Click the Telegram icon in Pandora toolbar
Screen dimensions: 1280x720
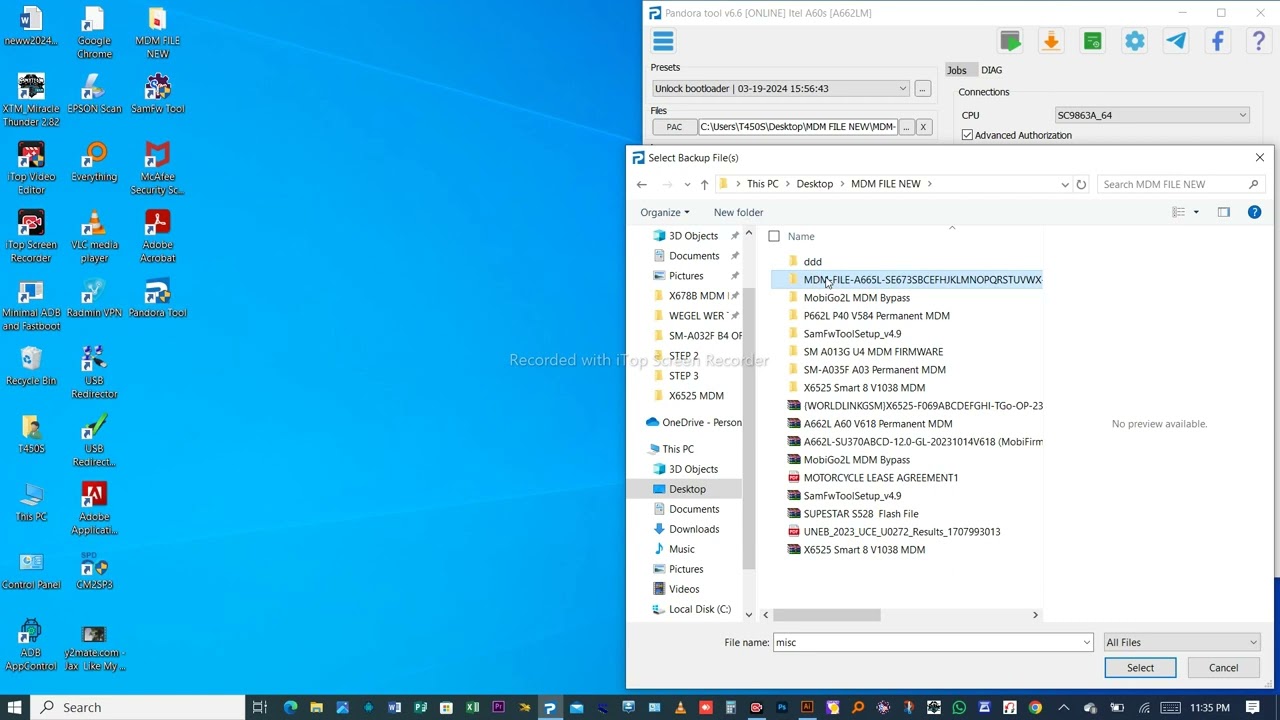[1176, 41]
